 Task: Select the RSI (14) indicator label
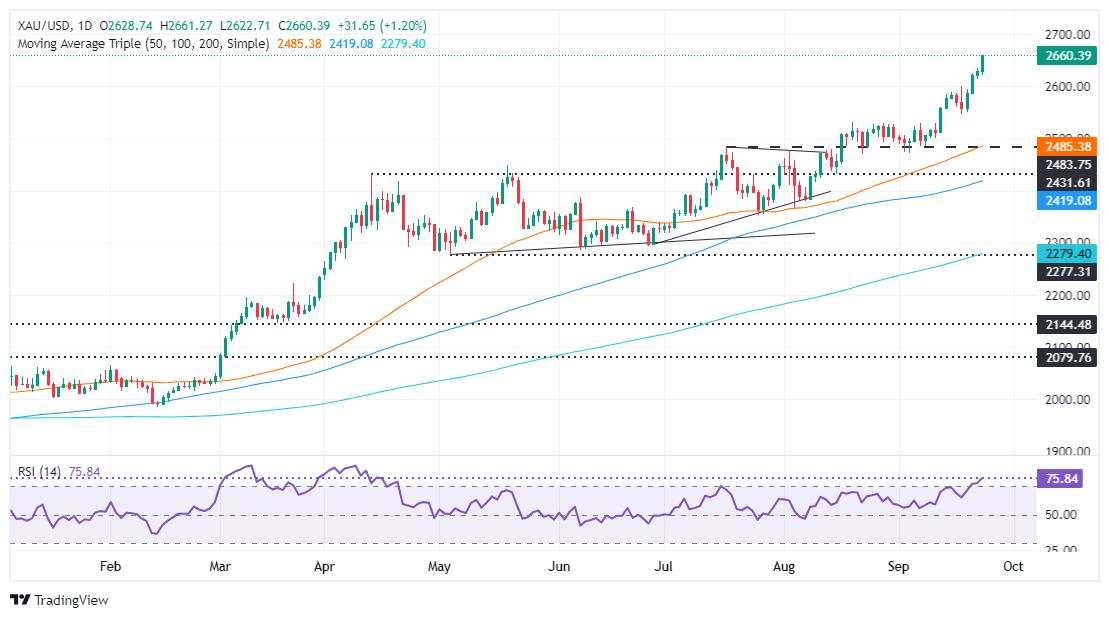coord(40,472)
